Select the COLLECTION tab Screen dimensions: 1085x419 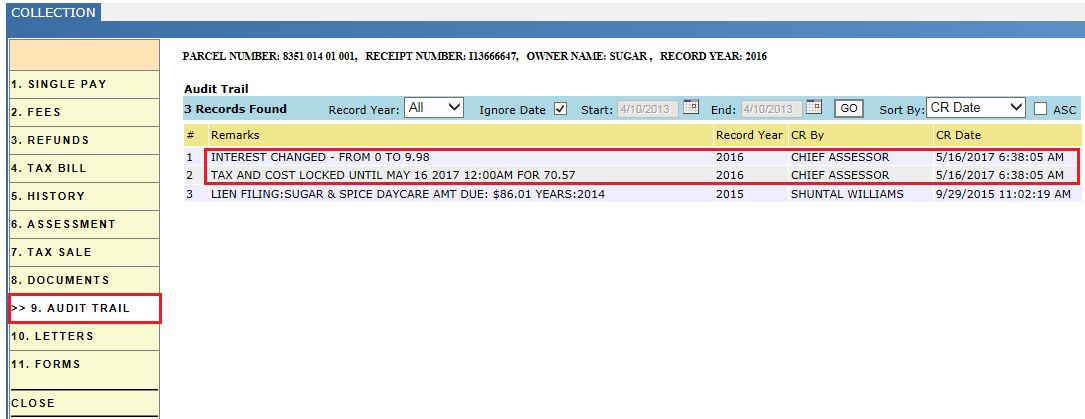tap(54, 12)
